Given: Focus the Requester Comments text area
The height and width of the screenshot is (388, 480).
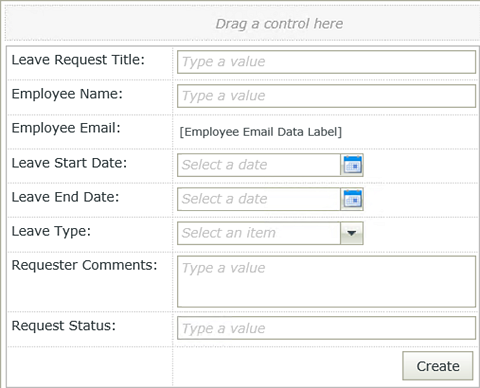Looking at the screenshot, I should point(326,282).
